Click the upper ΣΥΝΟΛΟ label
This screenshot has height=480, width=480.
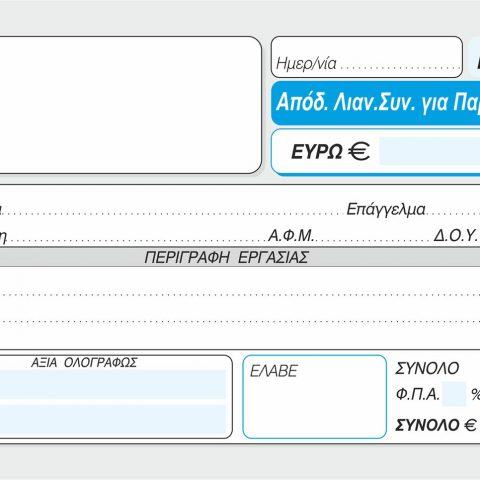coord(427,368)
